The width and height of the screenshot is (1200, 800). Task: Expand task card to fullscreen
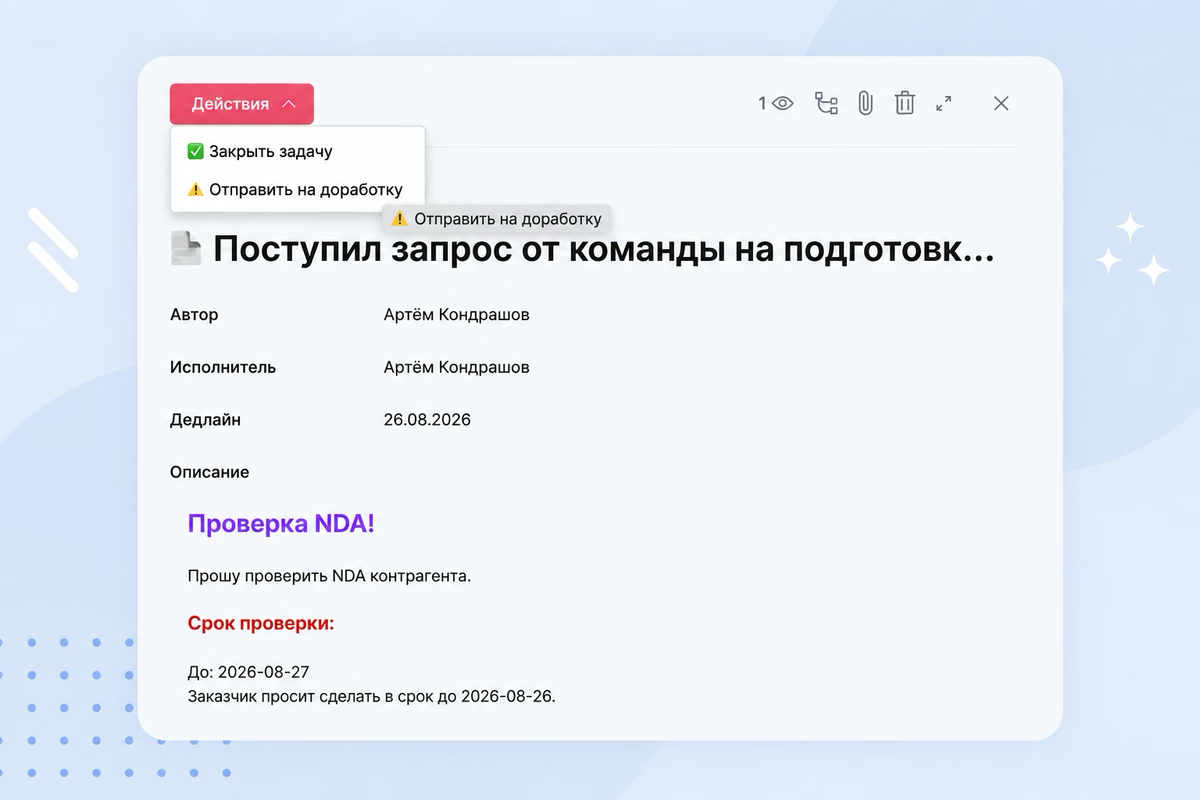pos(943,103)
